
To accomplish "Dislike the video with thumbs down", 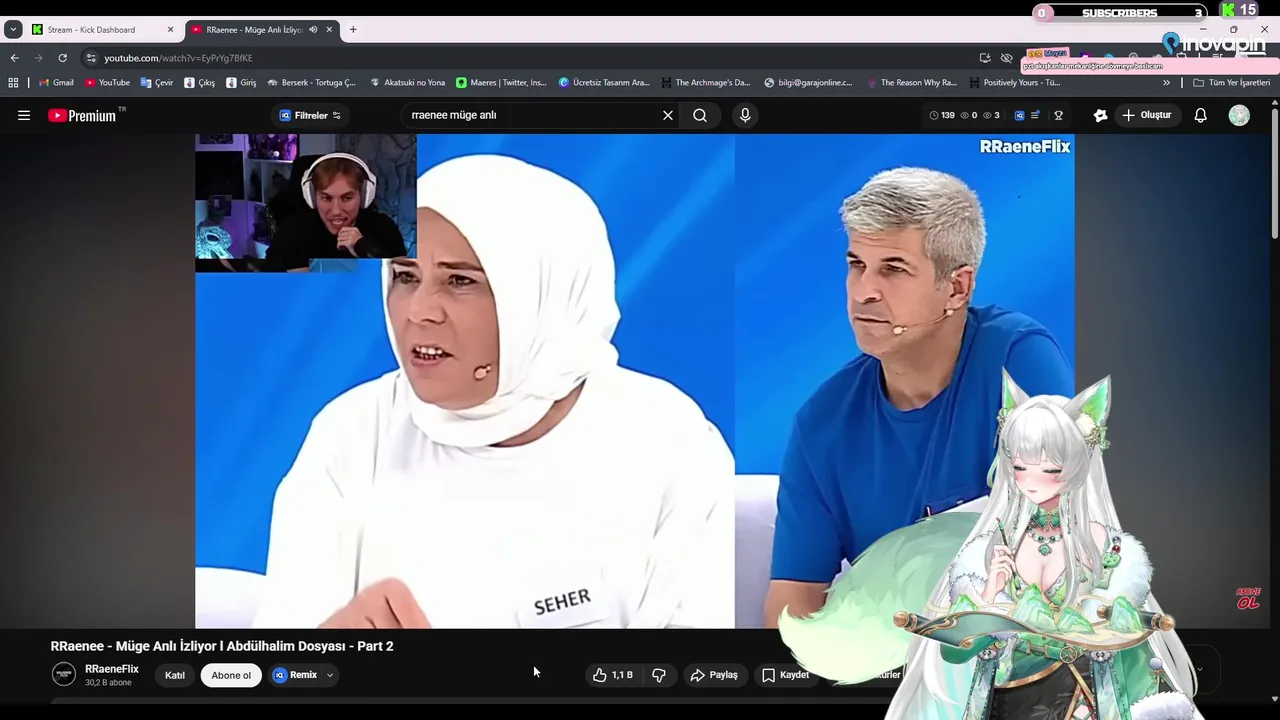I will coord(659,675).
